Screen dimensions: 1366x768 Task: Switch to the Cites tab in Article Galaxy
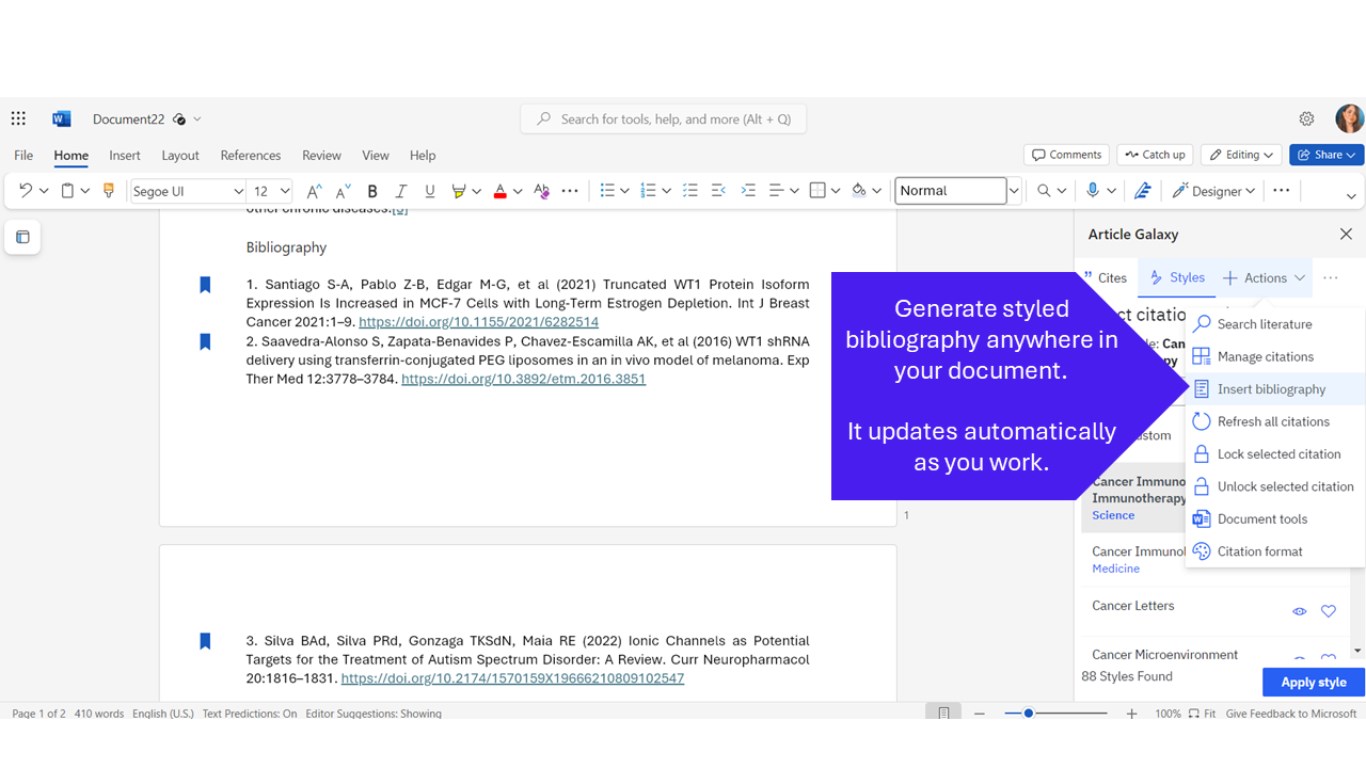click(x=1105, y=278)
